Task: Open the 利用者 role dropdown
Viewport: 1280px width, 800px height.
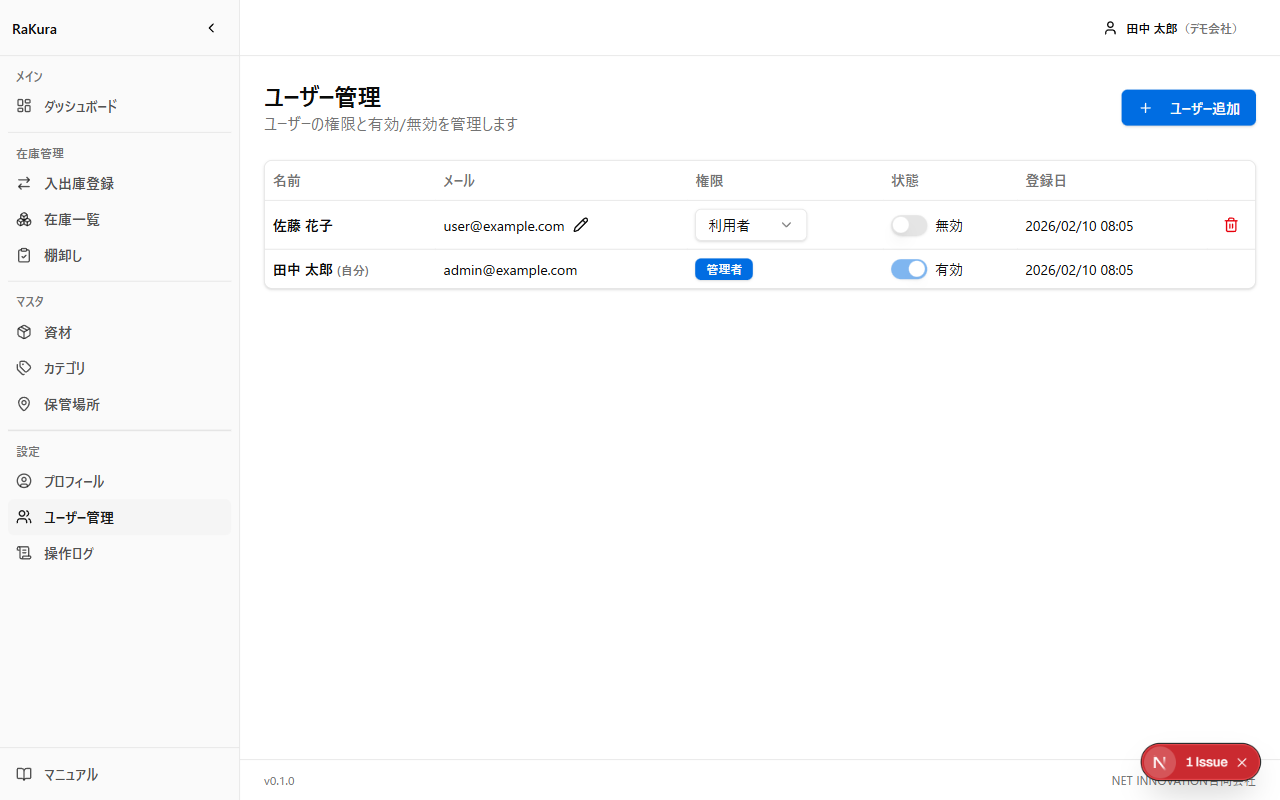Action: coord(751,225)
